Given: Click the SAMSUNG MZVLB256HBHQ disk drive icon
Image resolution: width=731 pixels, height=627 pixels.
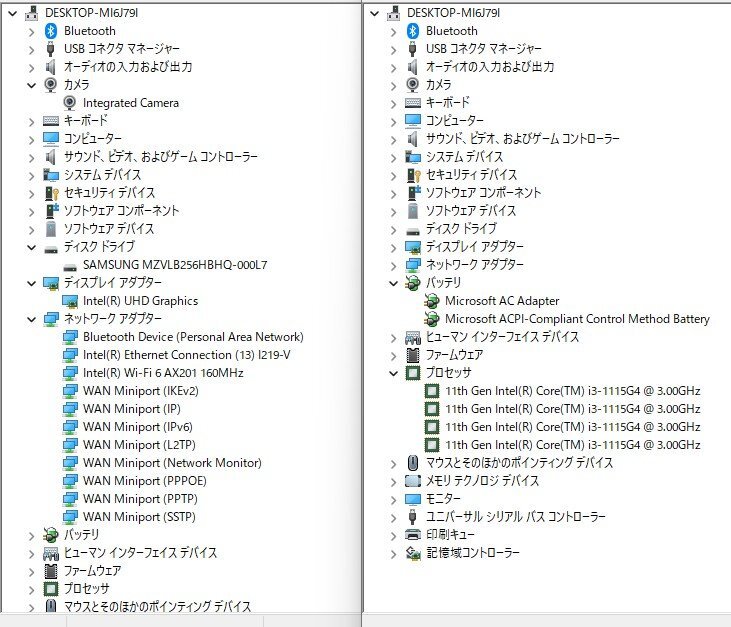Looking at the screenshot, I should click(69, 267).
